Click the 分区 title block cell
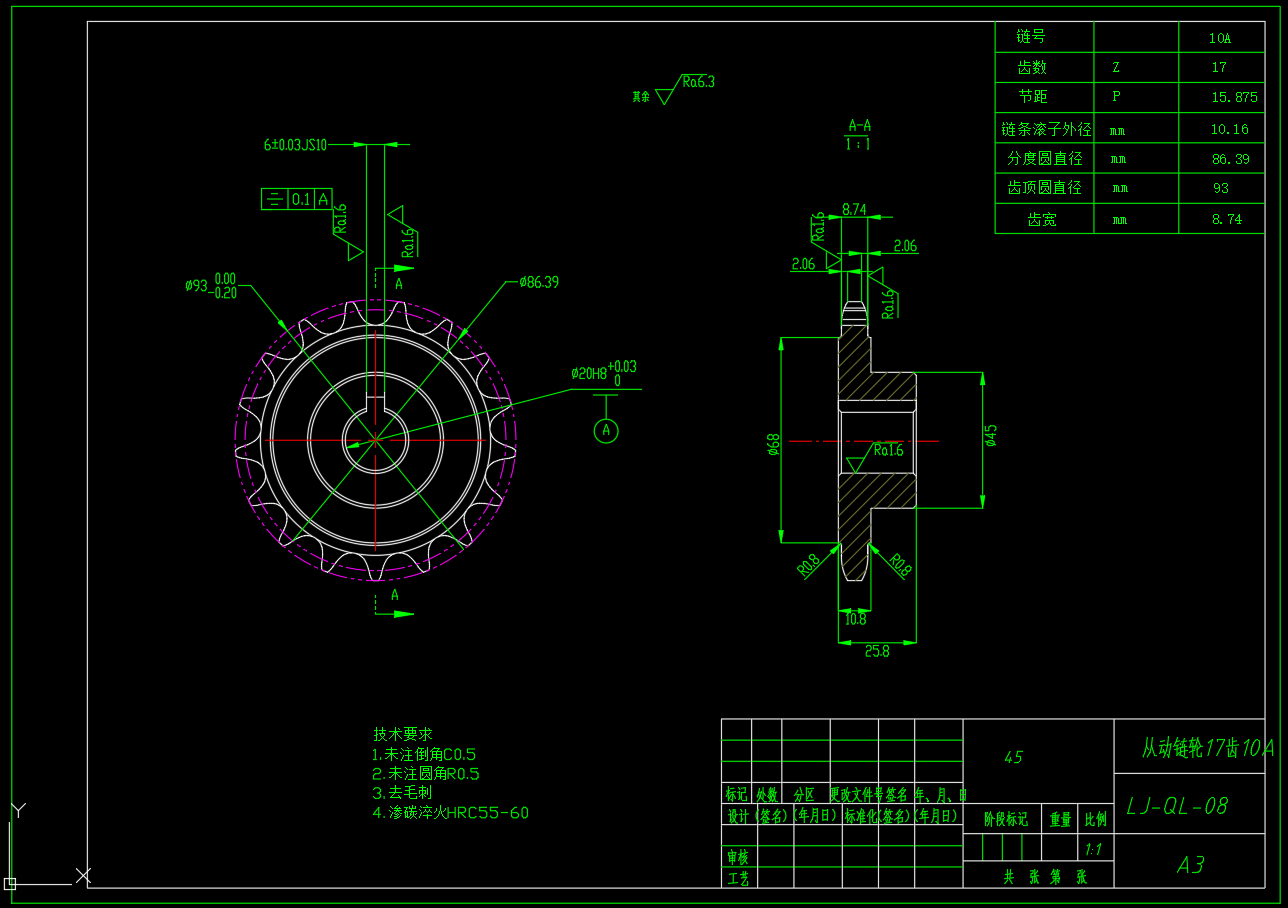The height and width of the screenshot is (908, 1288). (x=805, y=795)
